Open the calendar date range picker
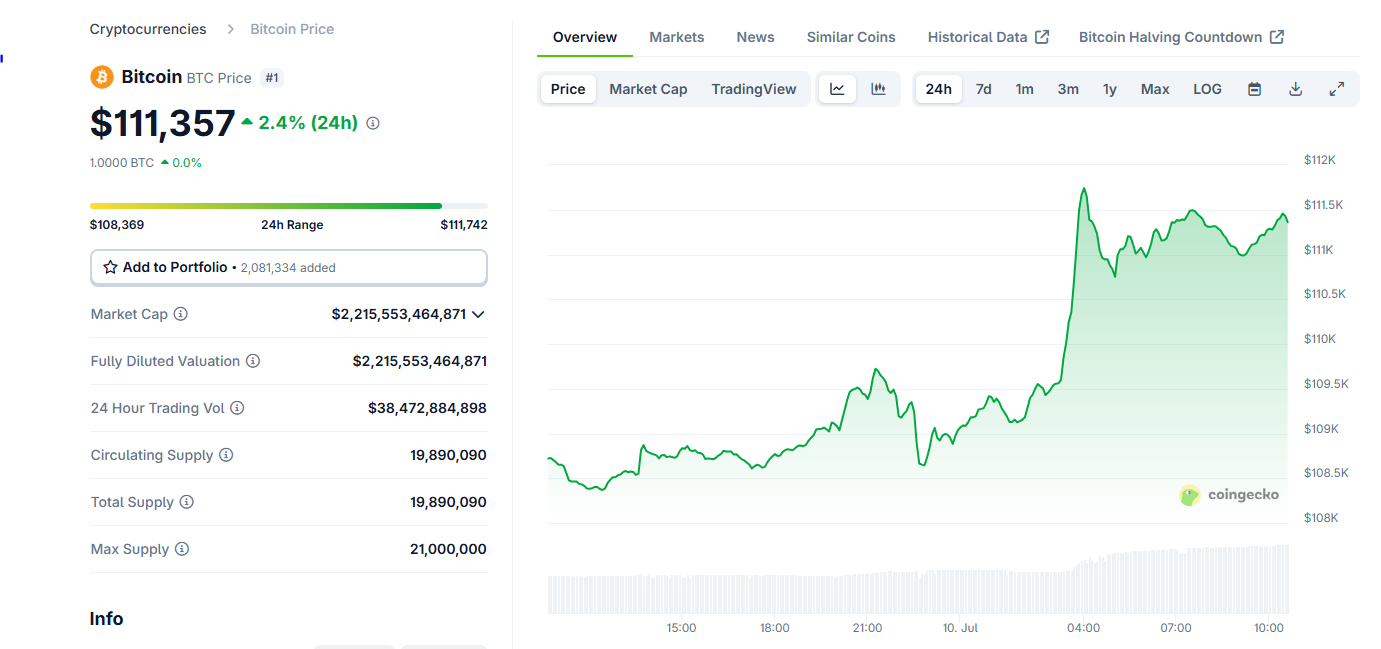This screenshot has width=1381, height=649. [1254, 89]
